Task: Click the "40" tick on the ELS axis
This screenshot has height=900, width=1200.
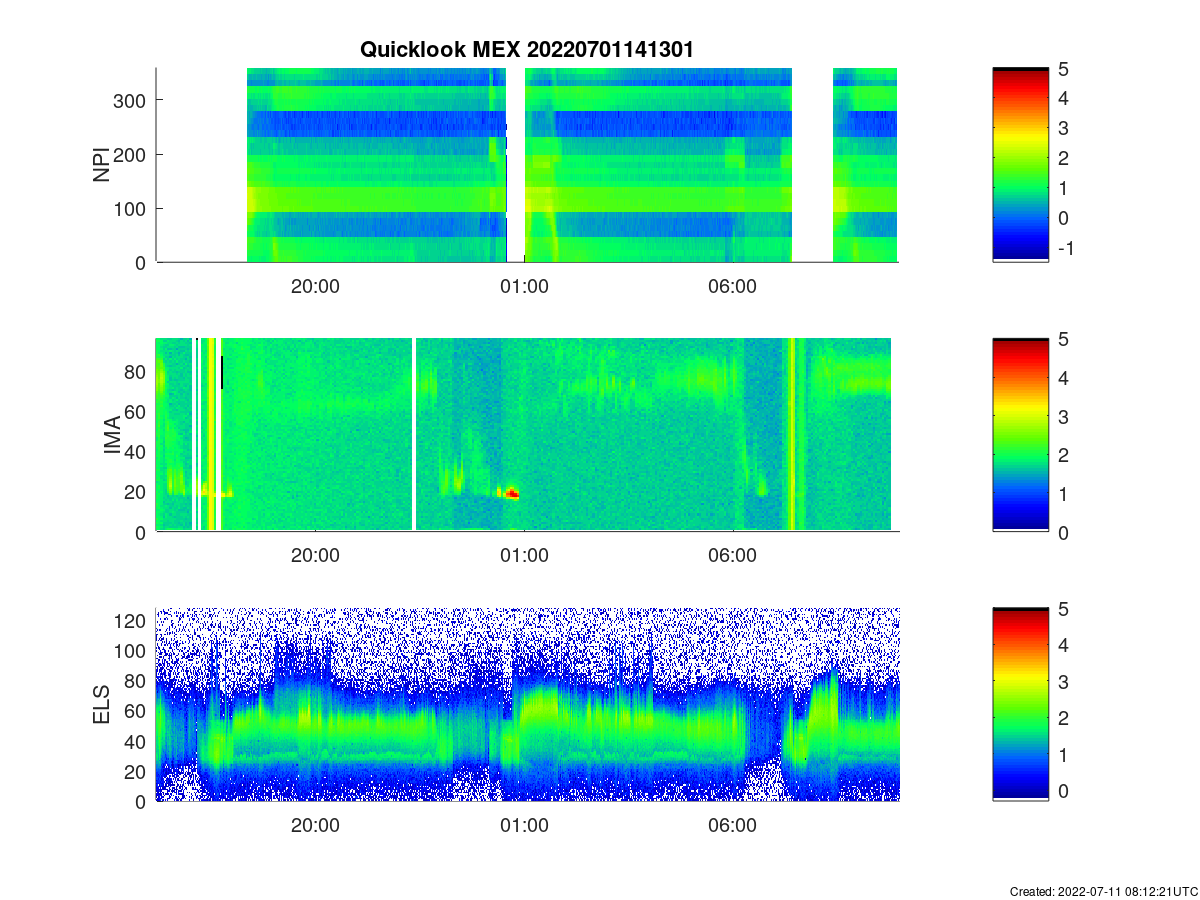Action: tap(137, 741)
